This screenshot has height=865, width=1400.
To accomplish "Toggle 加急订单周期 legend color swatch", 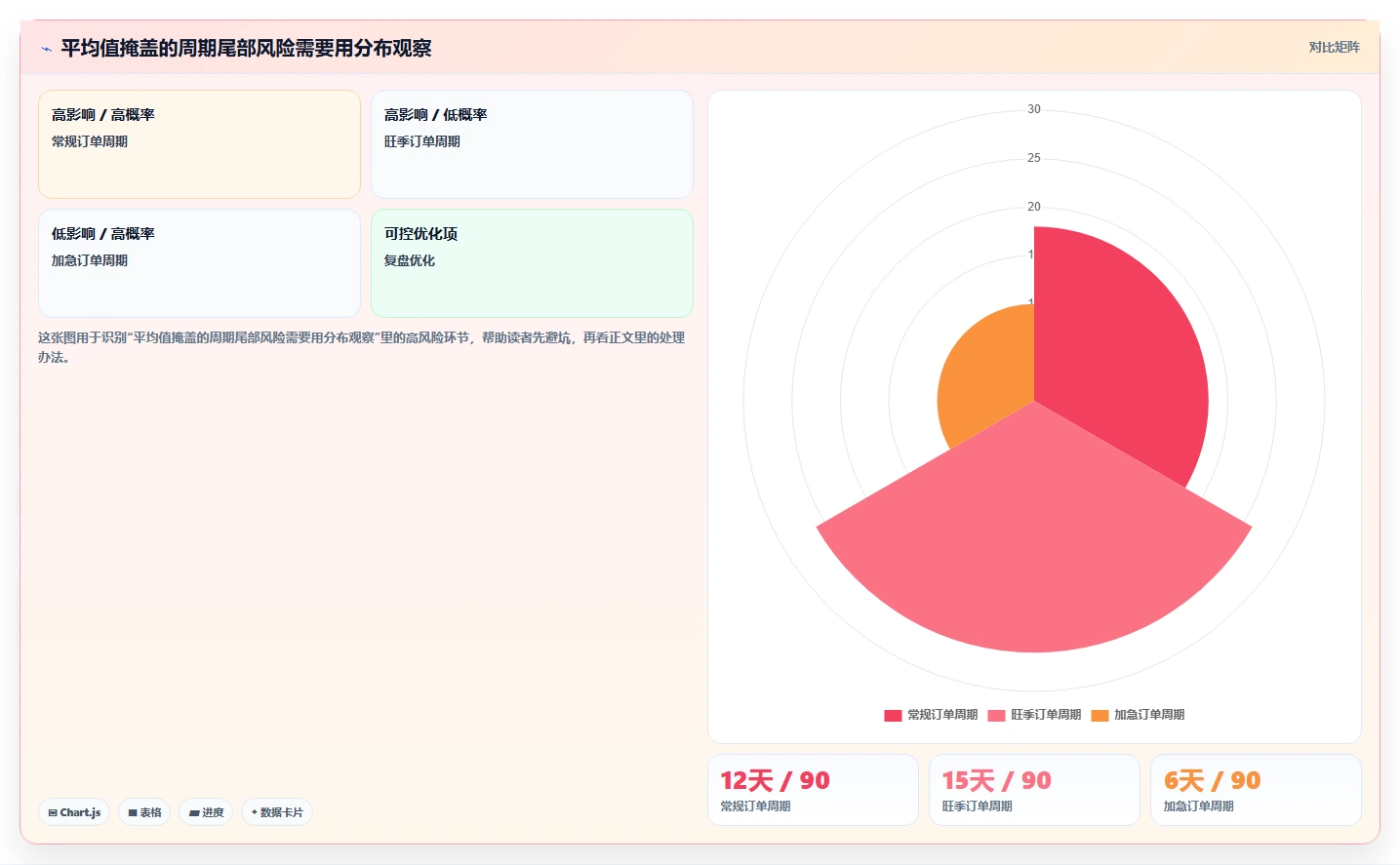I will pyautogui.click(x=1100, y=715).
